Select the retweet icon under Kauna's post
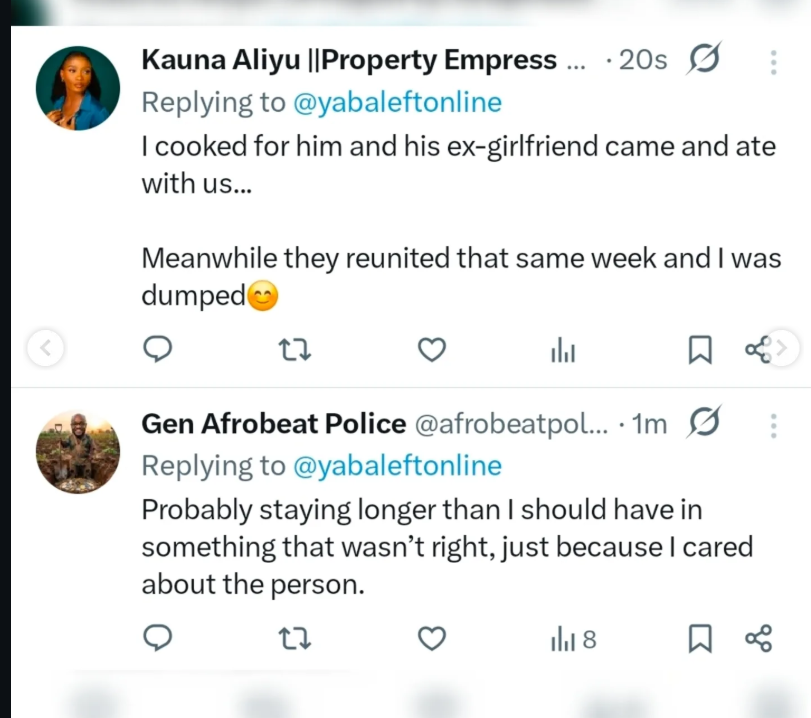Viewport: 811px width, 718px height. 294,349
